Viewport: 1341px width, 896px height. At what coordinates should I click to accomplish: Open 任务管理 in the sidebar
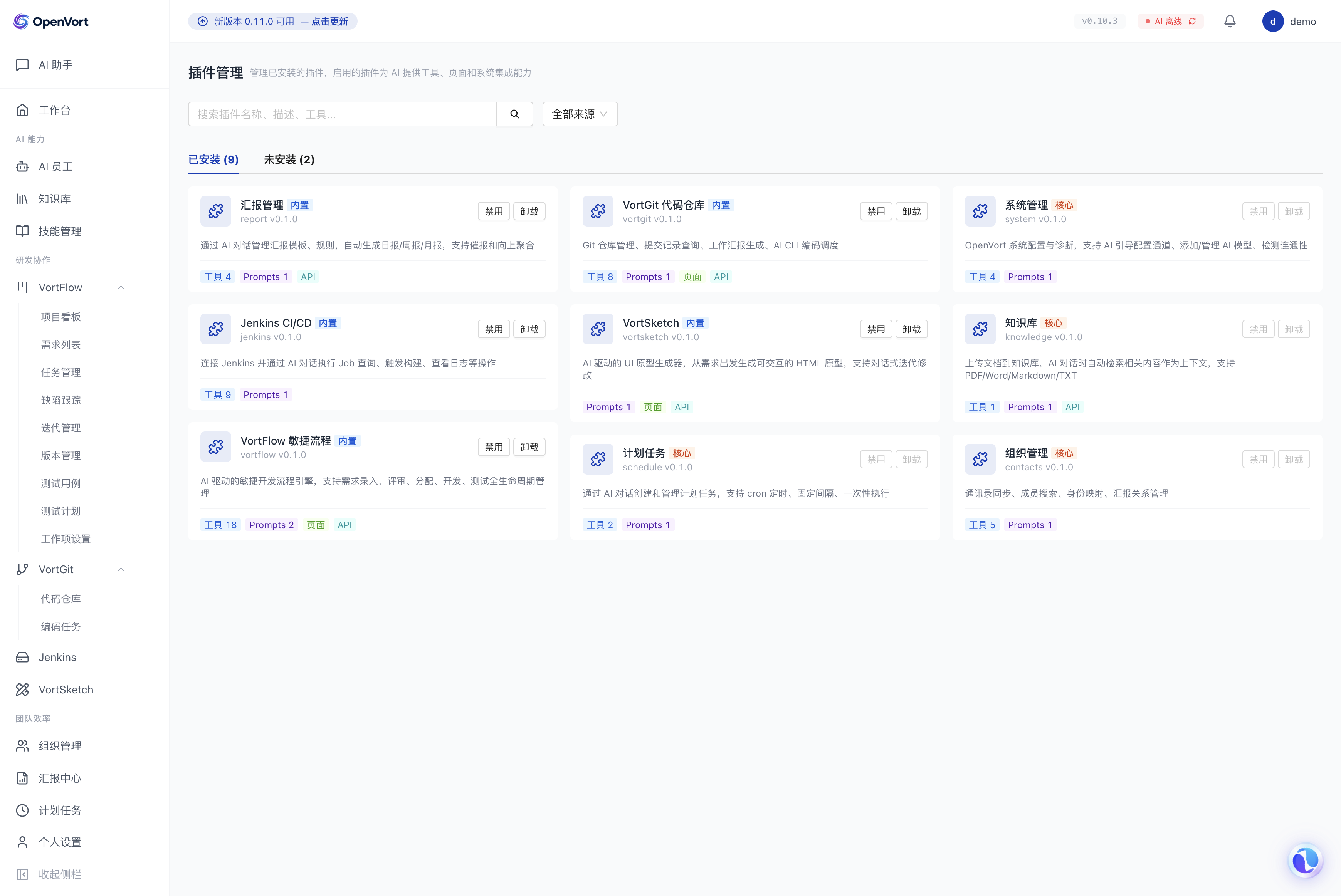pos(61,372)
